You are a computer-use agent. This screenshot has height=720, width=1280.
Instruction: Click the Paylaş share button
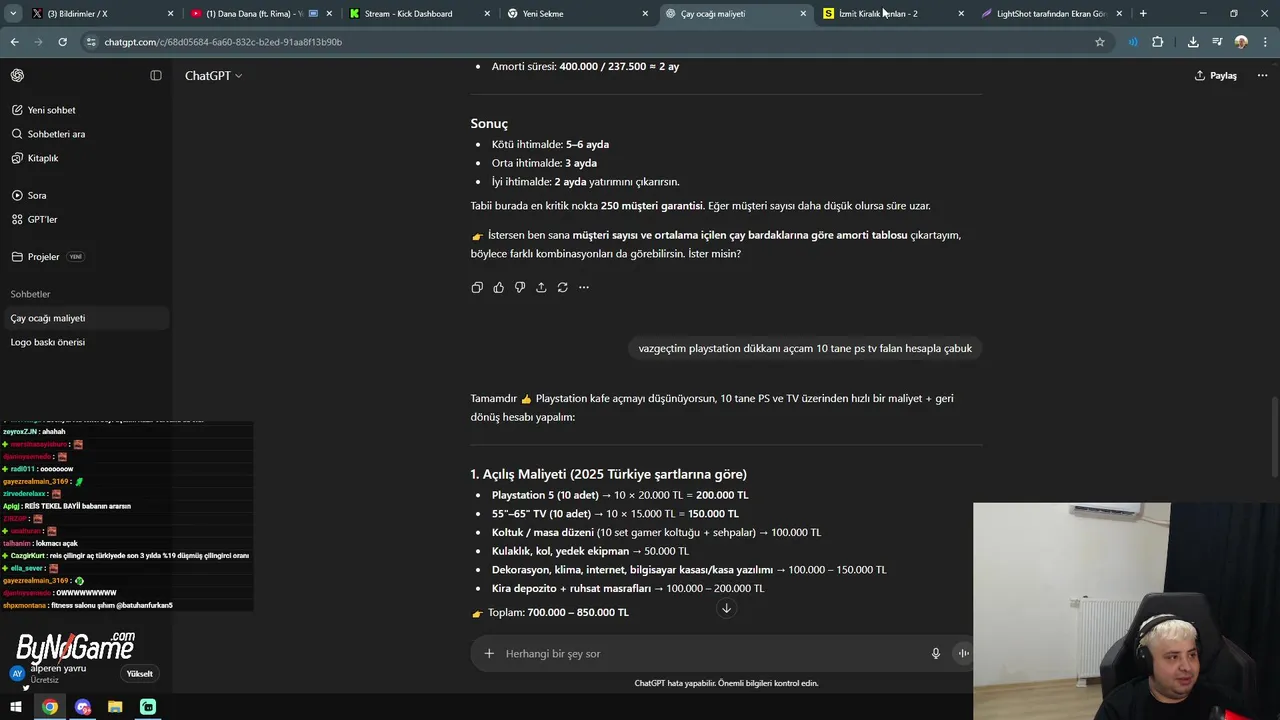point(1216,76)
